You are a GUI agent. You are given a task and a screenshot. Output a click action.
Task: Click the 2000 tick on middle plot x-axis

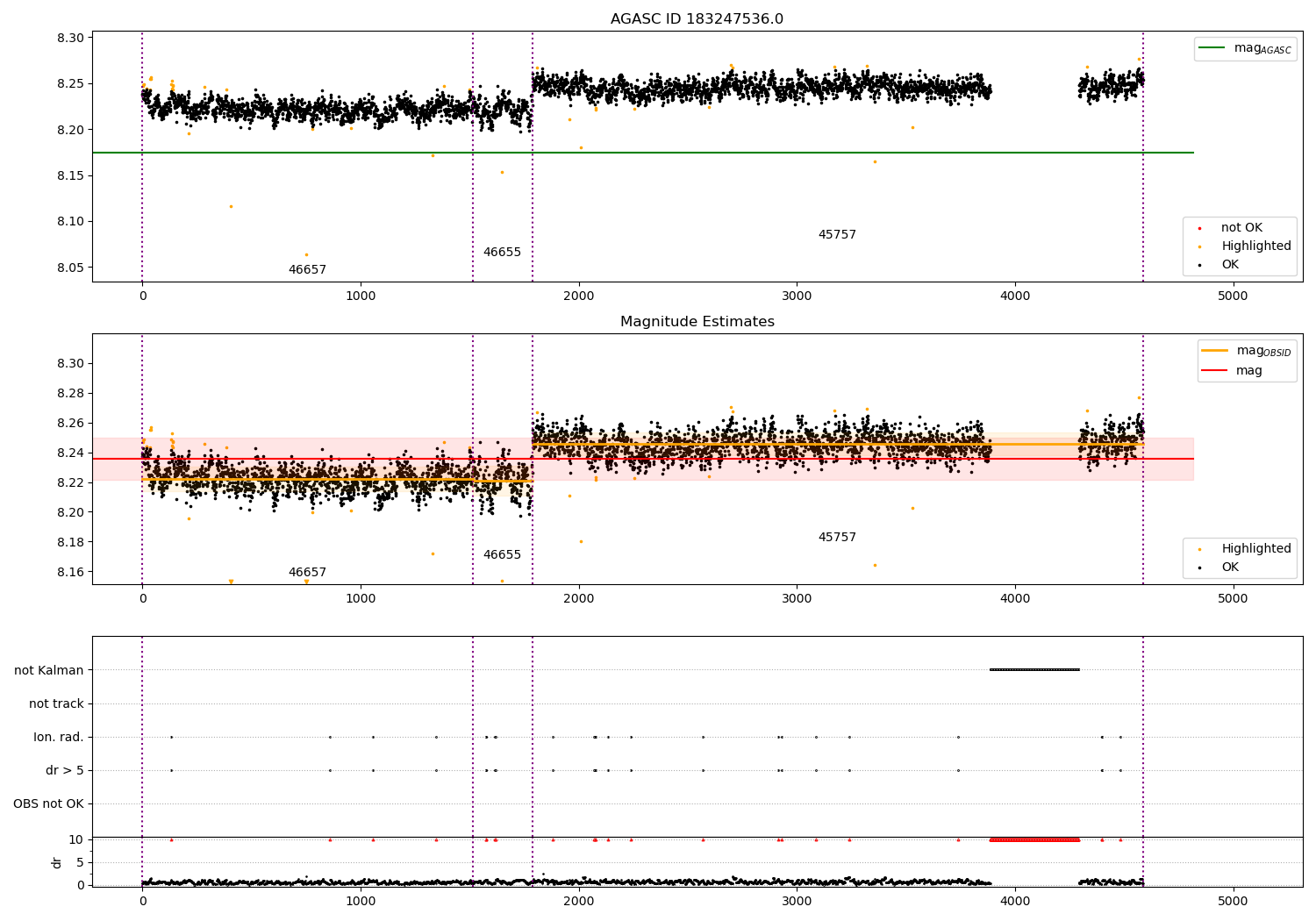(x=579, y=599)
